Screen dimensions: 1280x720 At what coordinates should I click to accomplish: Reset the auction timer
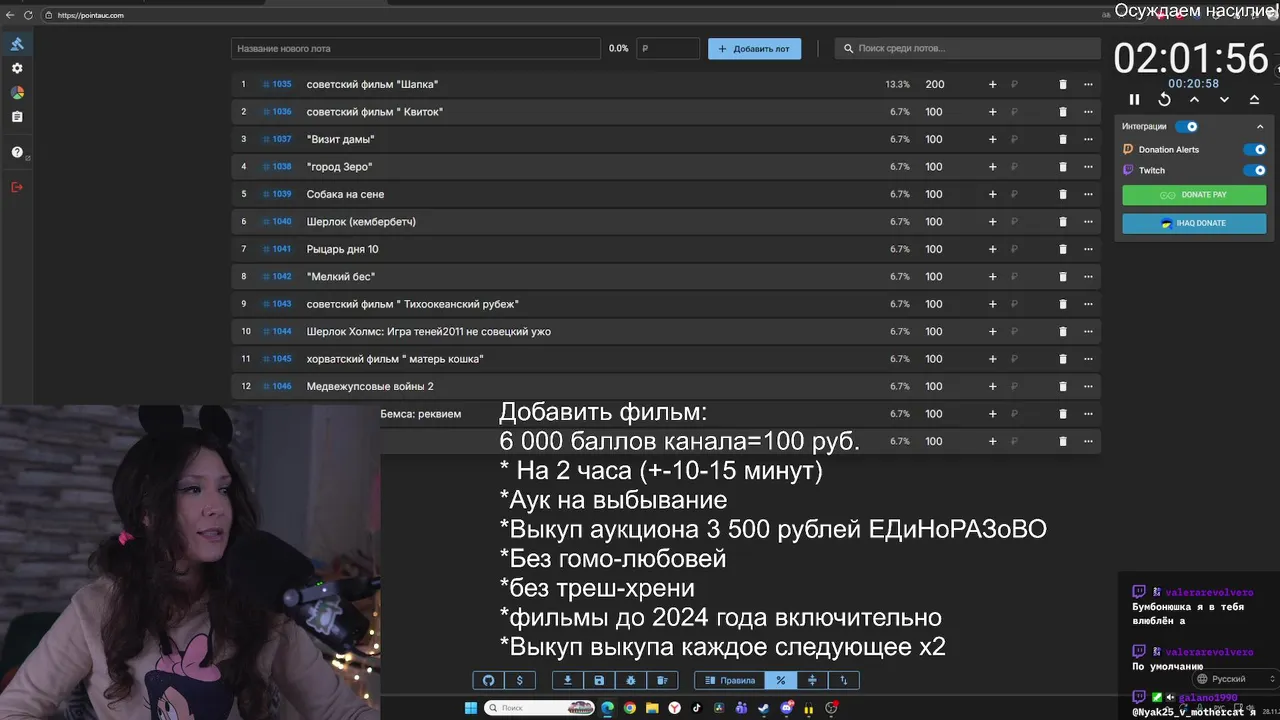click(1164, 99)
